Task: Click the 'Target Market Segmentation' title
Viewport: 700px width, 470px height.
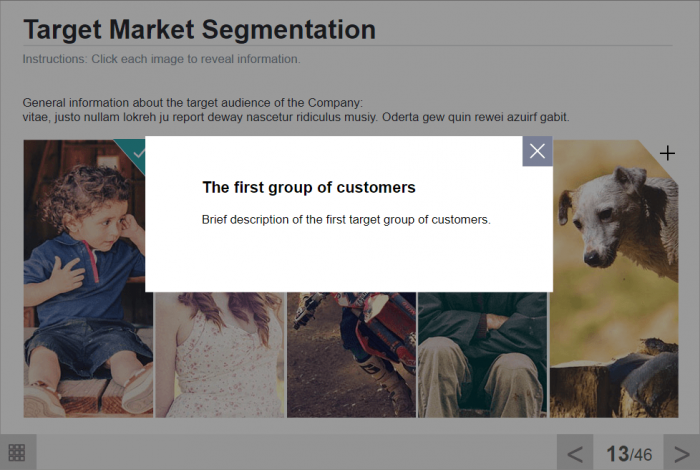Action: tap(199, 29)
